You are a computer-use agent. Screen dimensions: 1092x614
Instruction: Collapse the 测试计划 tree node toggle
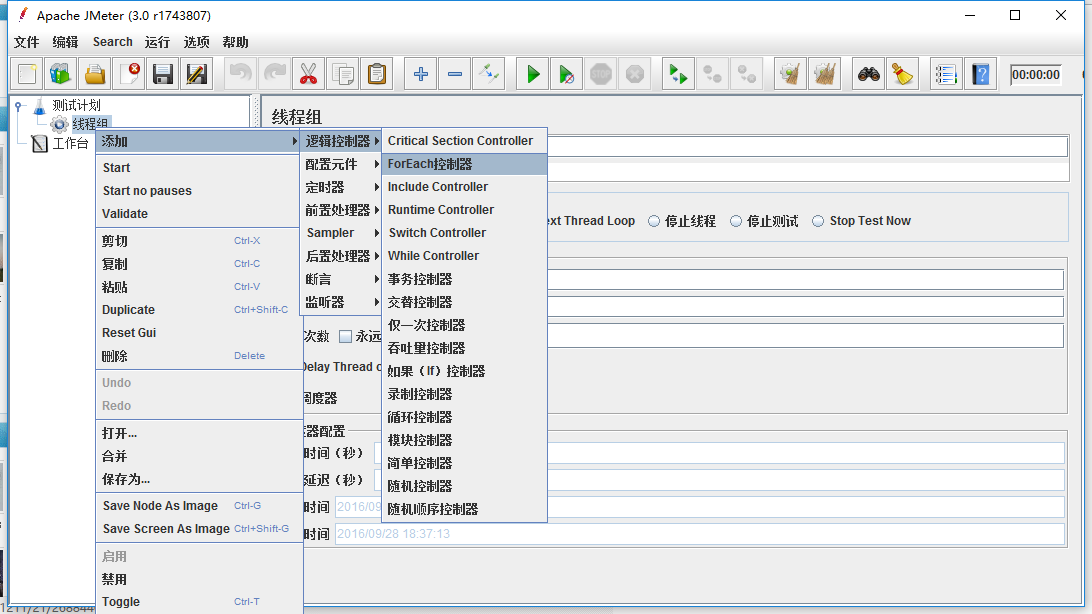(19, 106)
